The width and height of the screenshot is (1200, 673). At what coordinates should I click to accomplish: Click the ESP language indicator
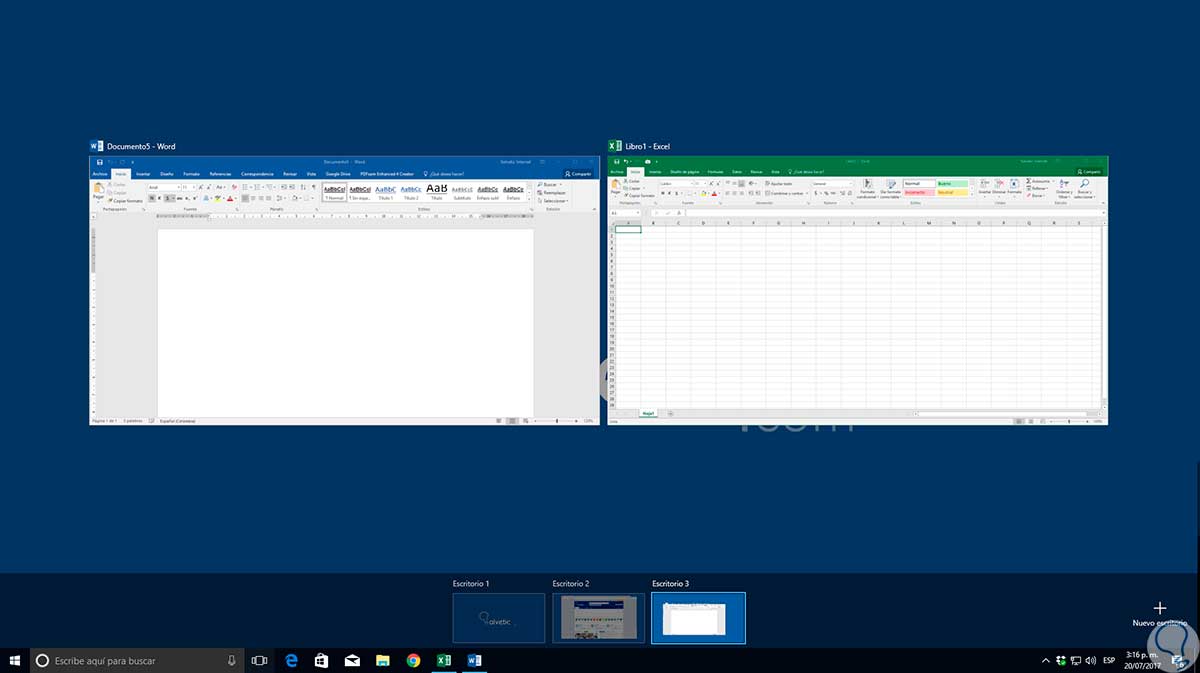1109,660
